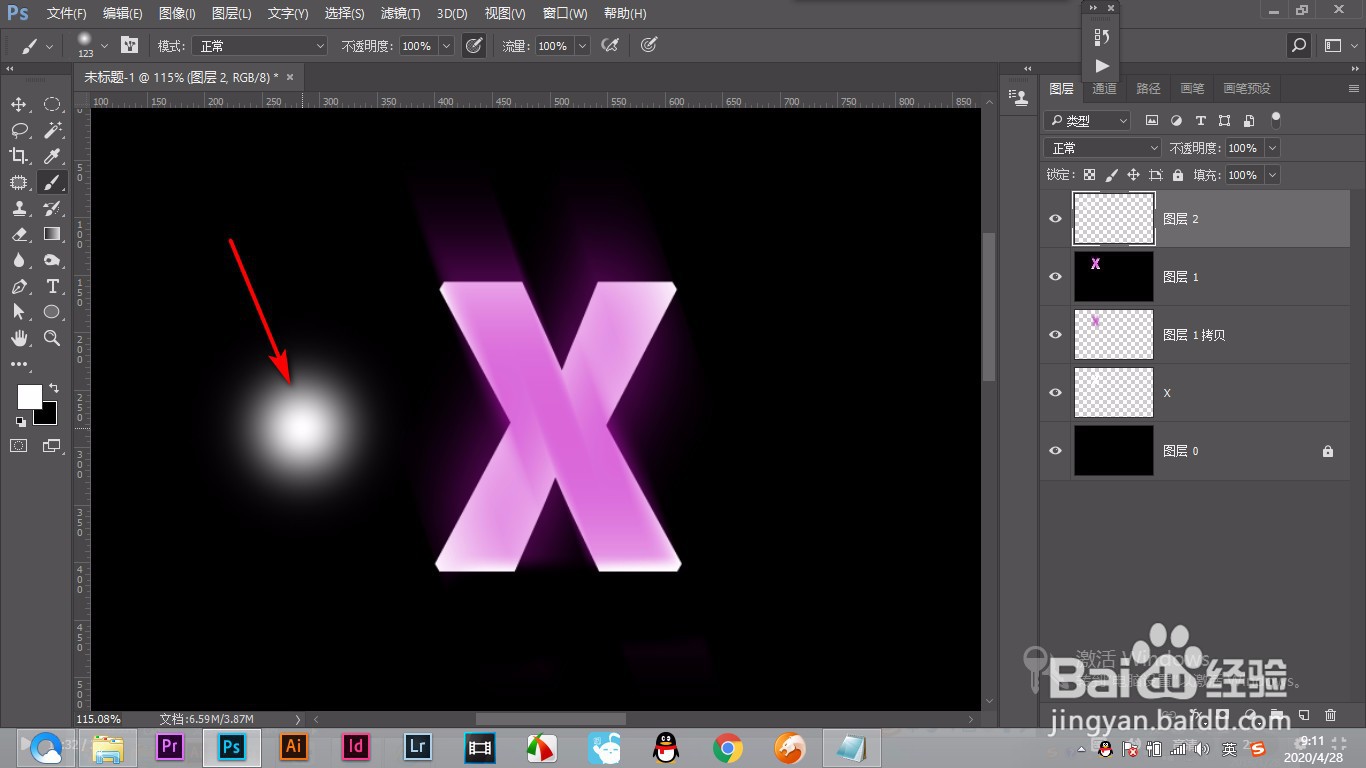This screenshot has height=768, width=1366.
Task: Select 图层 1 拷贝 layer thumbnail
Action: coord(1114,335)
